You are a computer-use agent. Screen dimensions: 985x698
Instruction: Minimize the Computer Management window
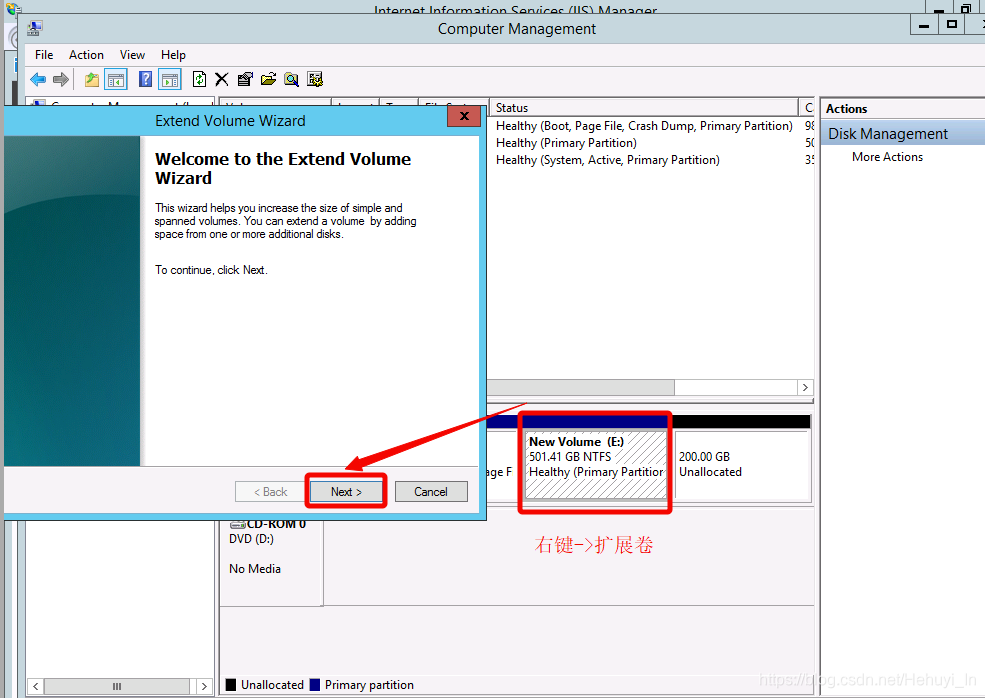click(924, 25)
